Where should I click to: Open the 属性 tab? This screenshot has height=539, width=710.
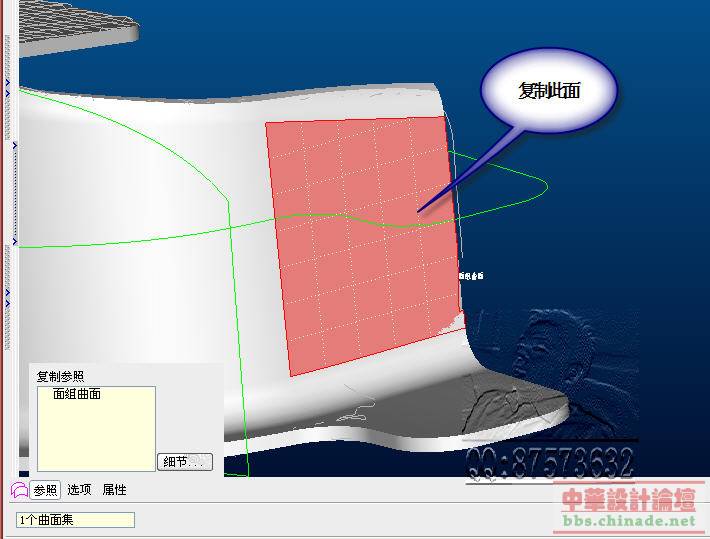(115, 490)
